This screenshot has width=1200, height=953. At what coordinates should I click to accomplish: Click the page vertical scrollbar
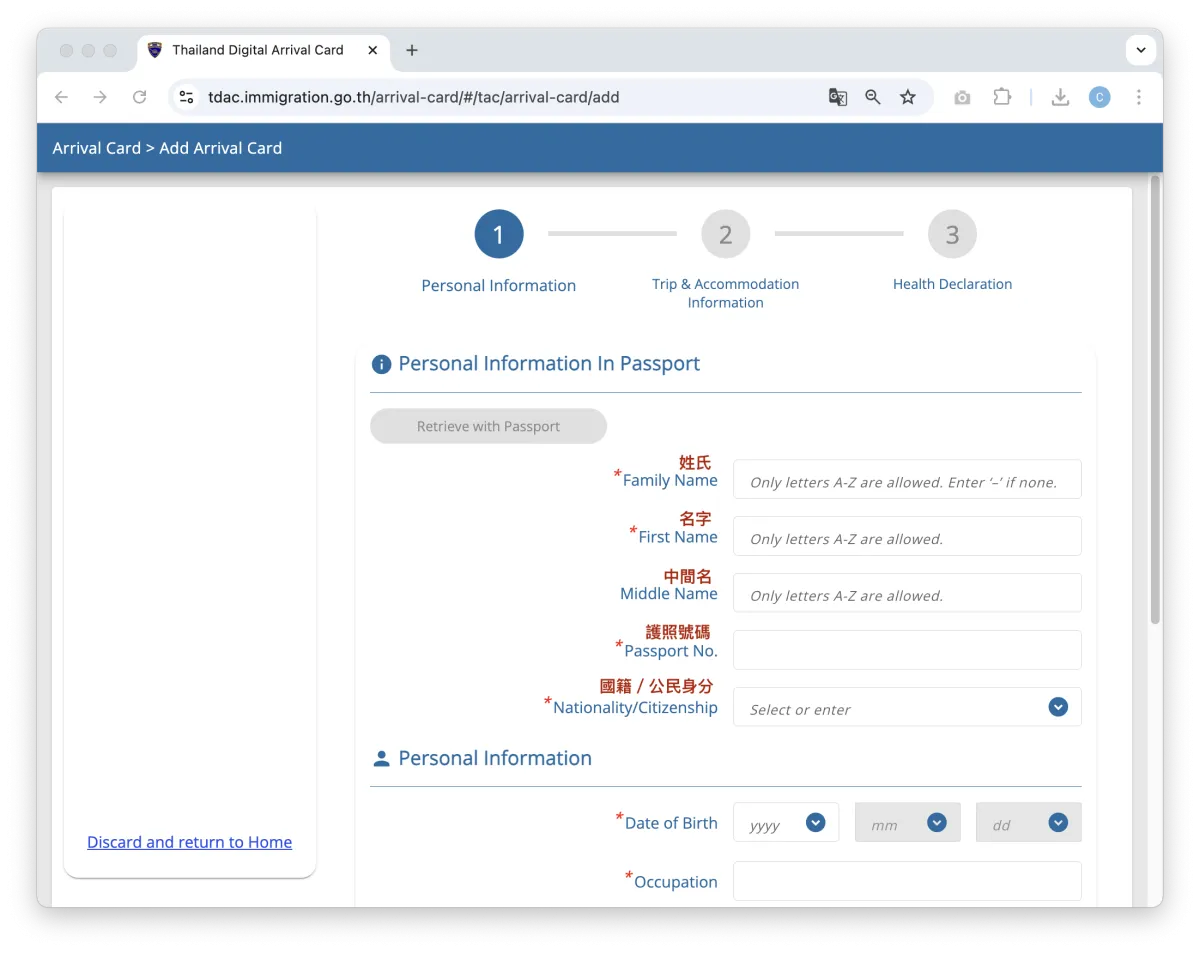tap(1155, 400)
